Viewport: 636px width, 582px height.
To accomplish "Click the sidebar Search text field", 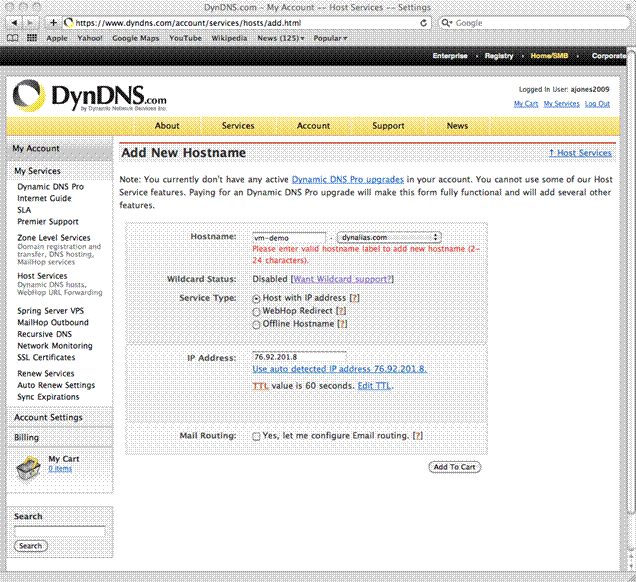I will pos(60,531).
